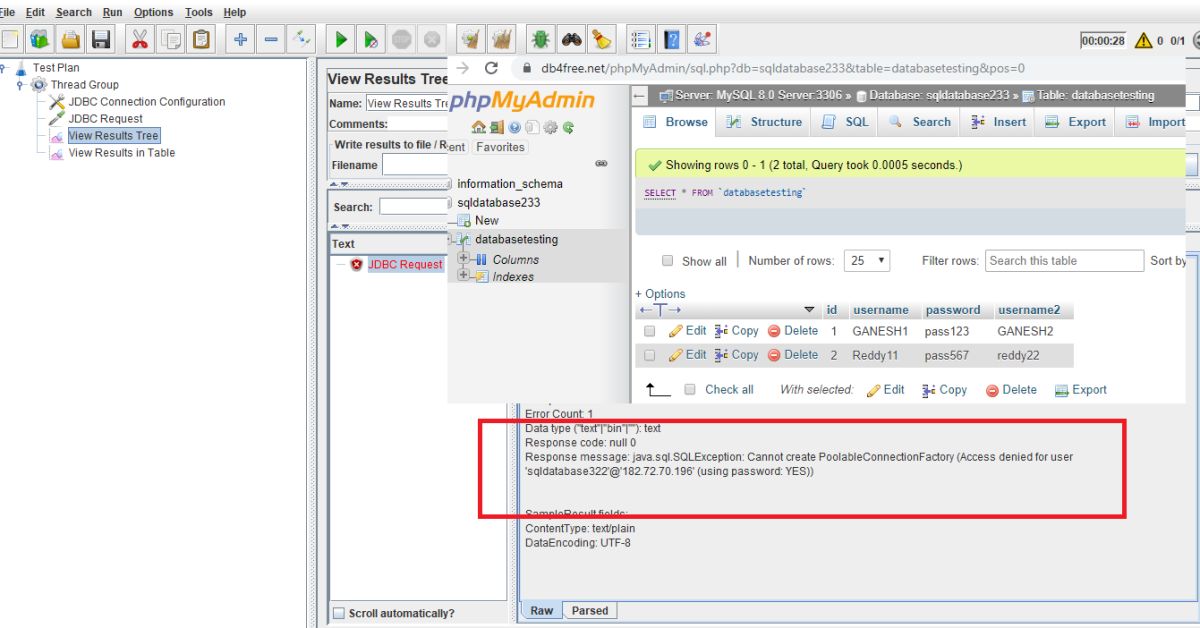Open the Run menu
Screen dimensions: 1200x628
pyautogui.click(x=113, y=12)
